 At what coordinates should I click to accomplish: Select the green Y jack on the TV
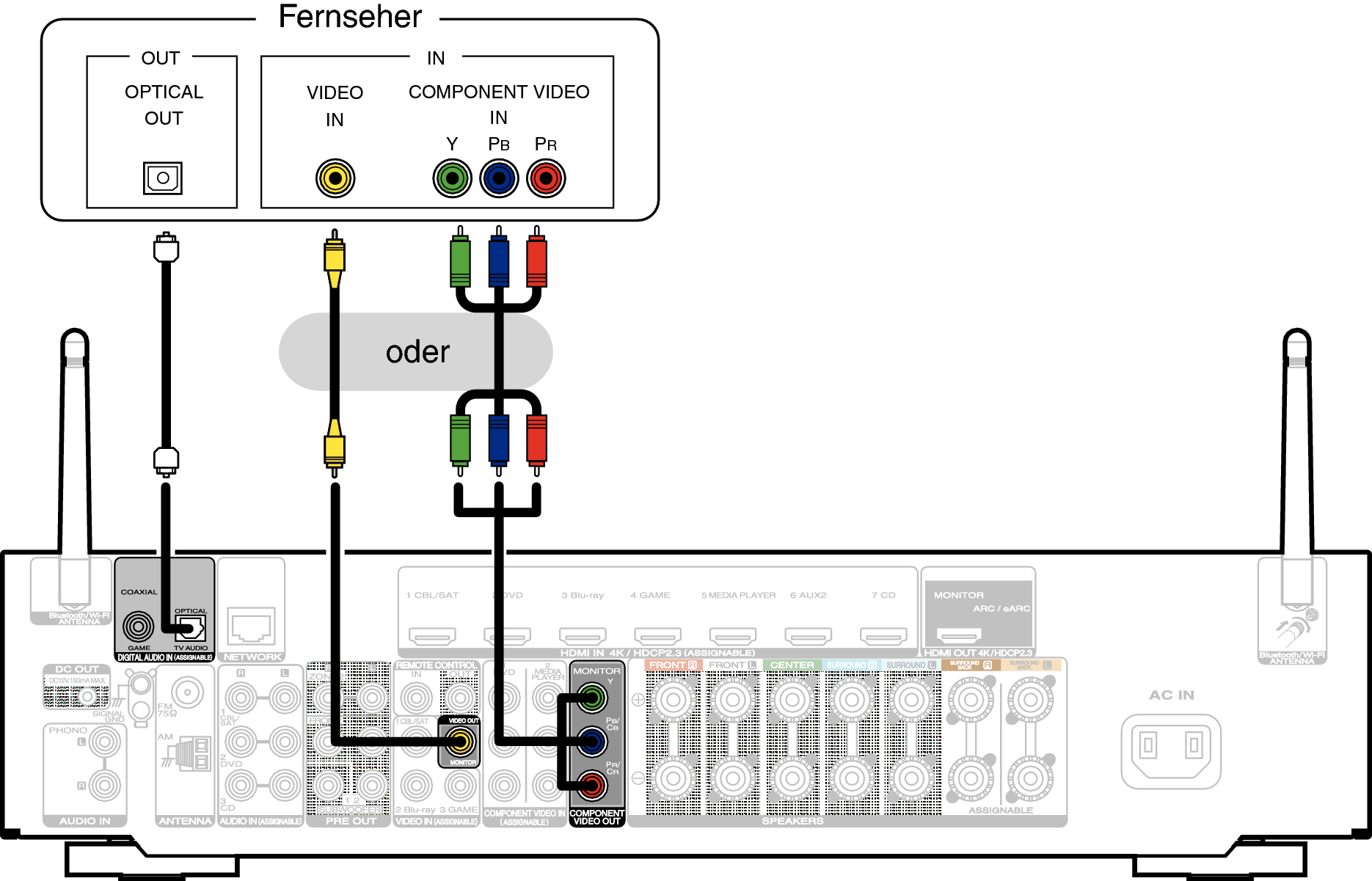tap(452, 178)
